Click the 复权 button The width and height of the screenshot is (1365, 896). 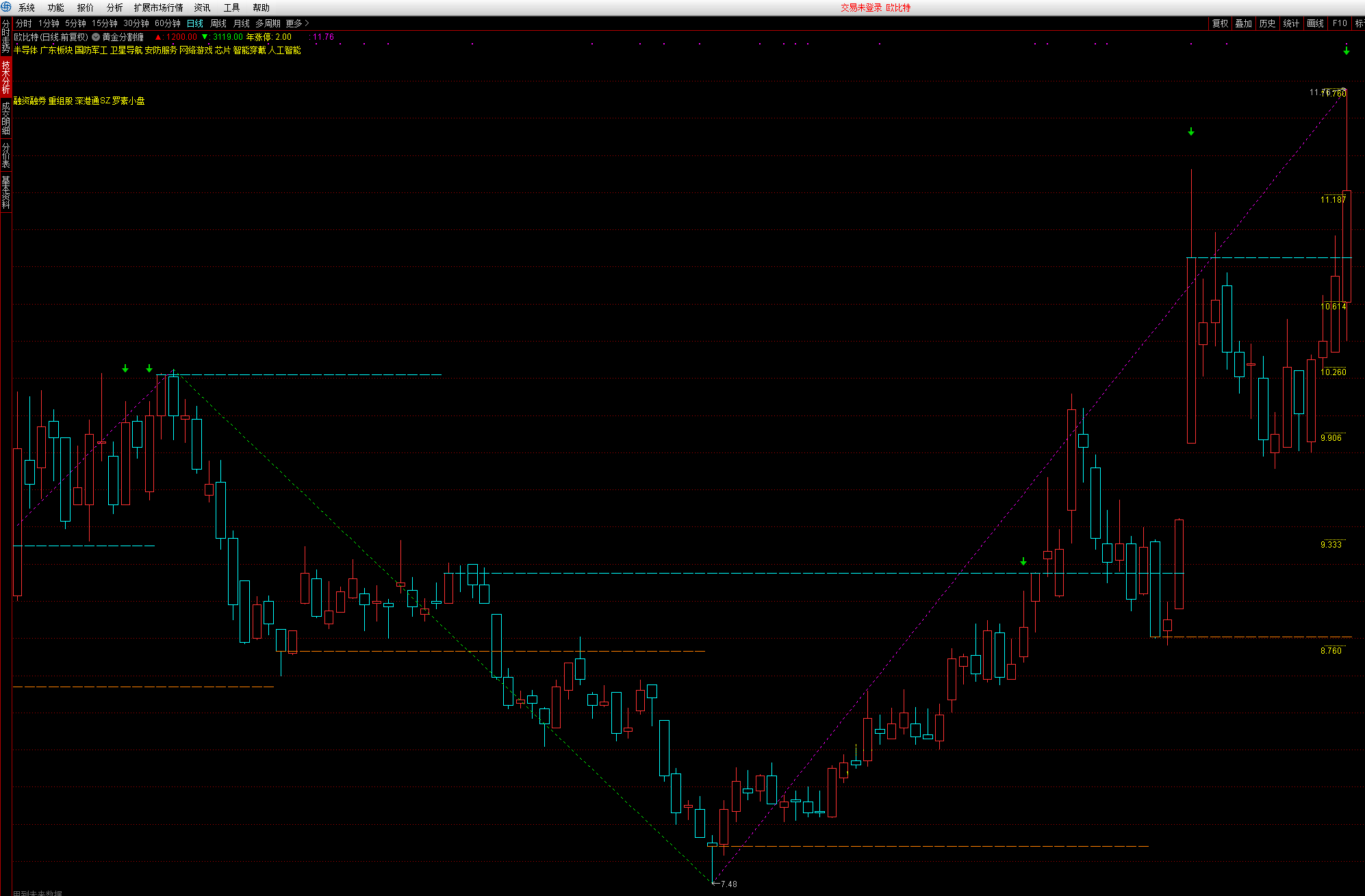click(1221, 23)
